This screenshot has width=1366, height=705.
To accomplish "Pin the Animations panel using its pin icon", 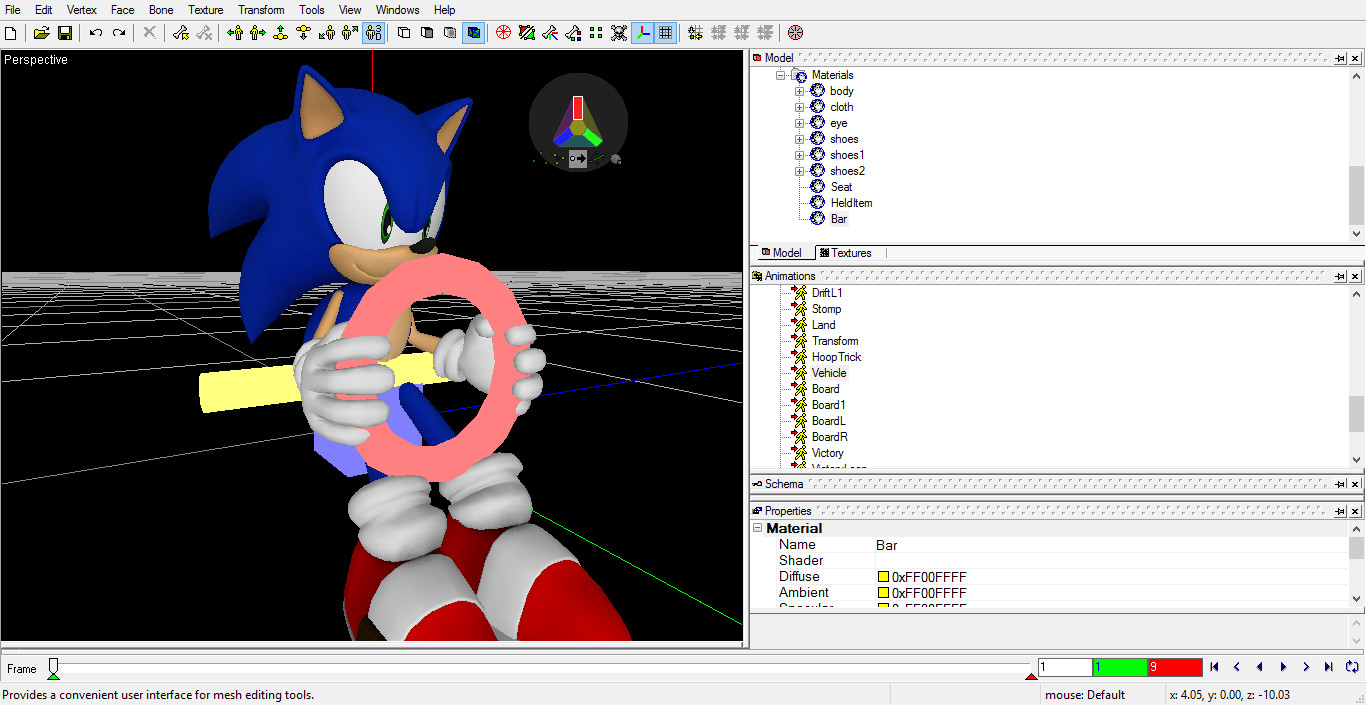I will [x=1341, y=275].
